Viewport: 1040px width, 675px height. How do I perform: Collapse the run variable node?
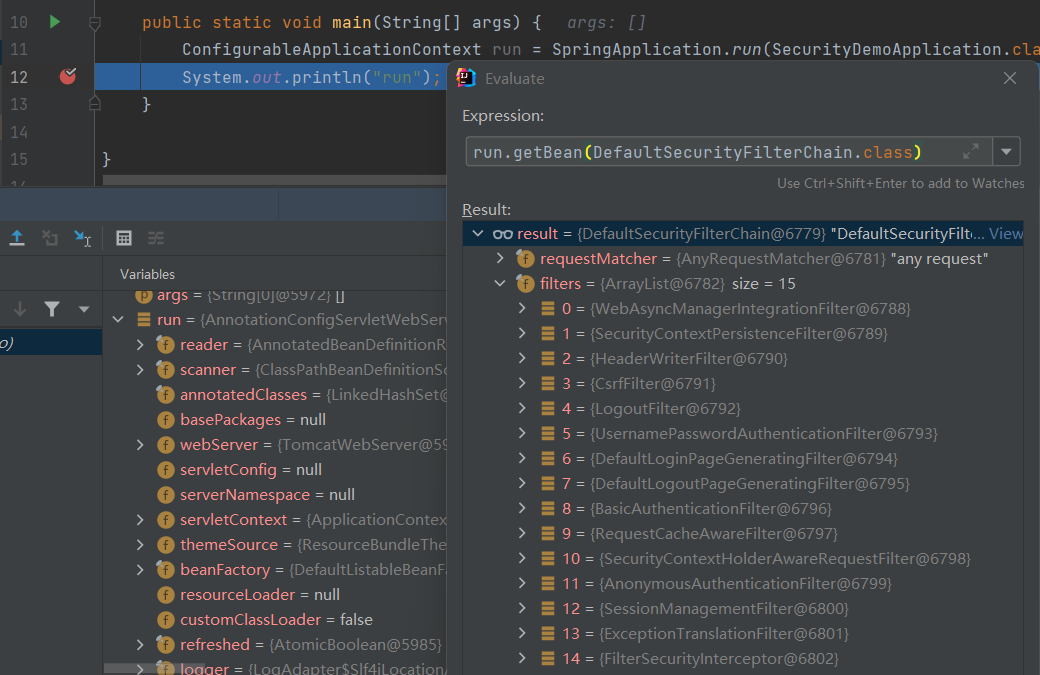click(x=118, y=320)
